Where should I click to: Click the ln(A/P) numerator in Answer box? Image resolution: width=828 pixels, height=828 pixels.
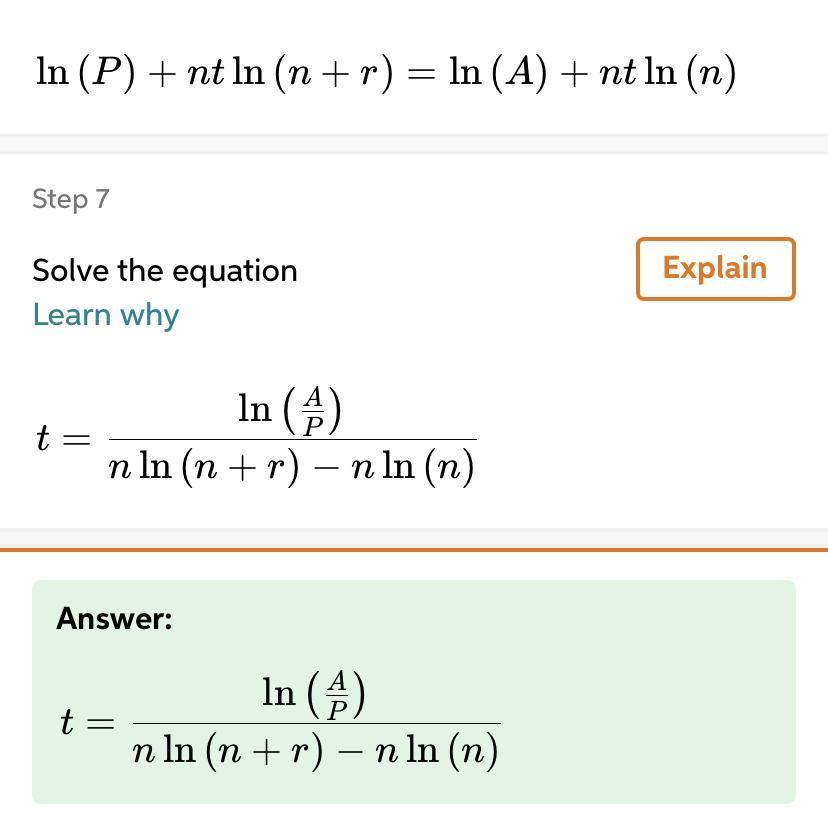pos(314,694)
